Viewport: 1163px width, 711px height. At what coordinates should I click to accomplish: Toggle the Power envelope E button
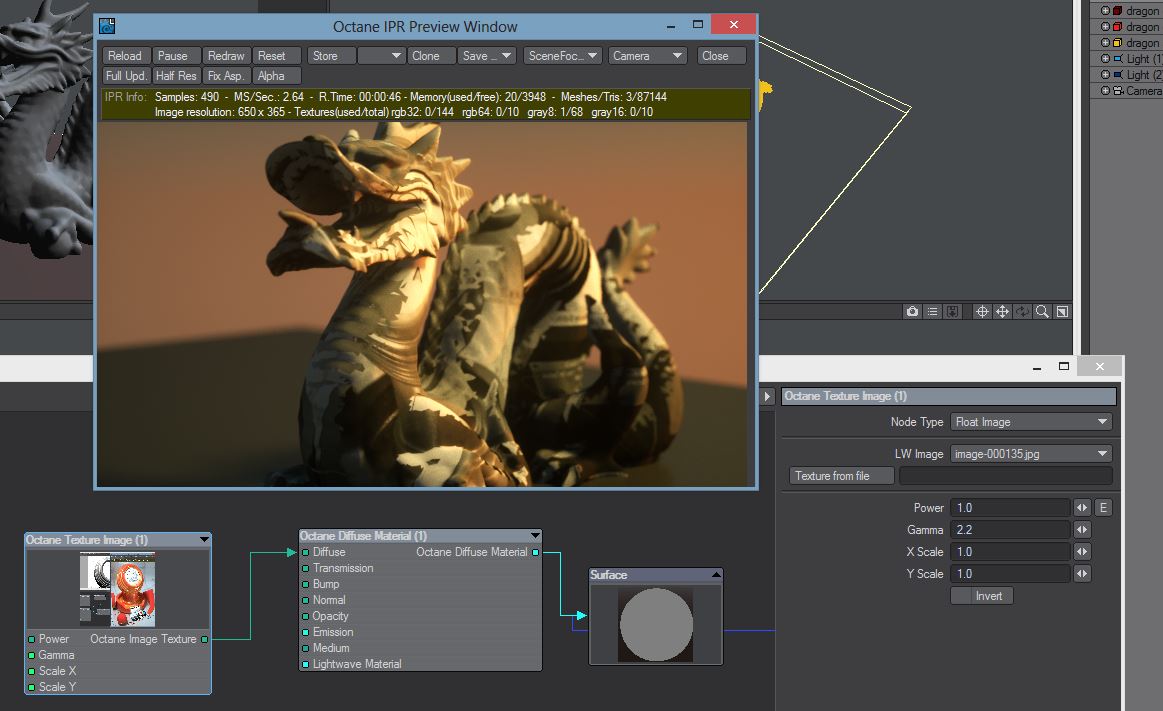(1103, 508)
